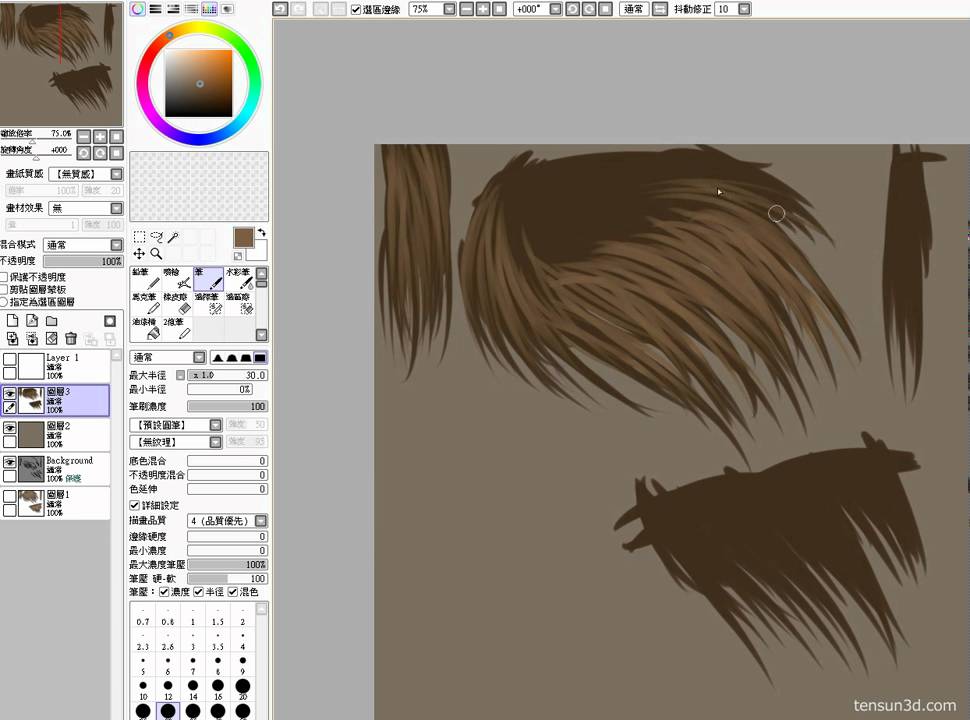Toggle the swatches panel icon

point(209,9)
